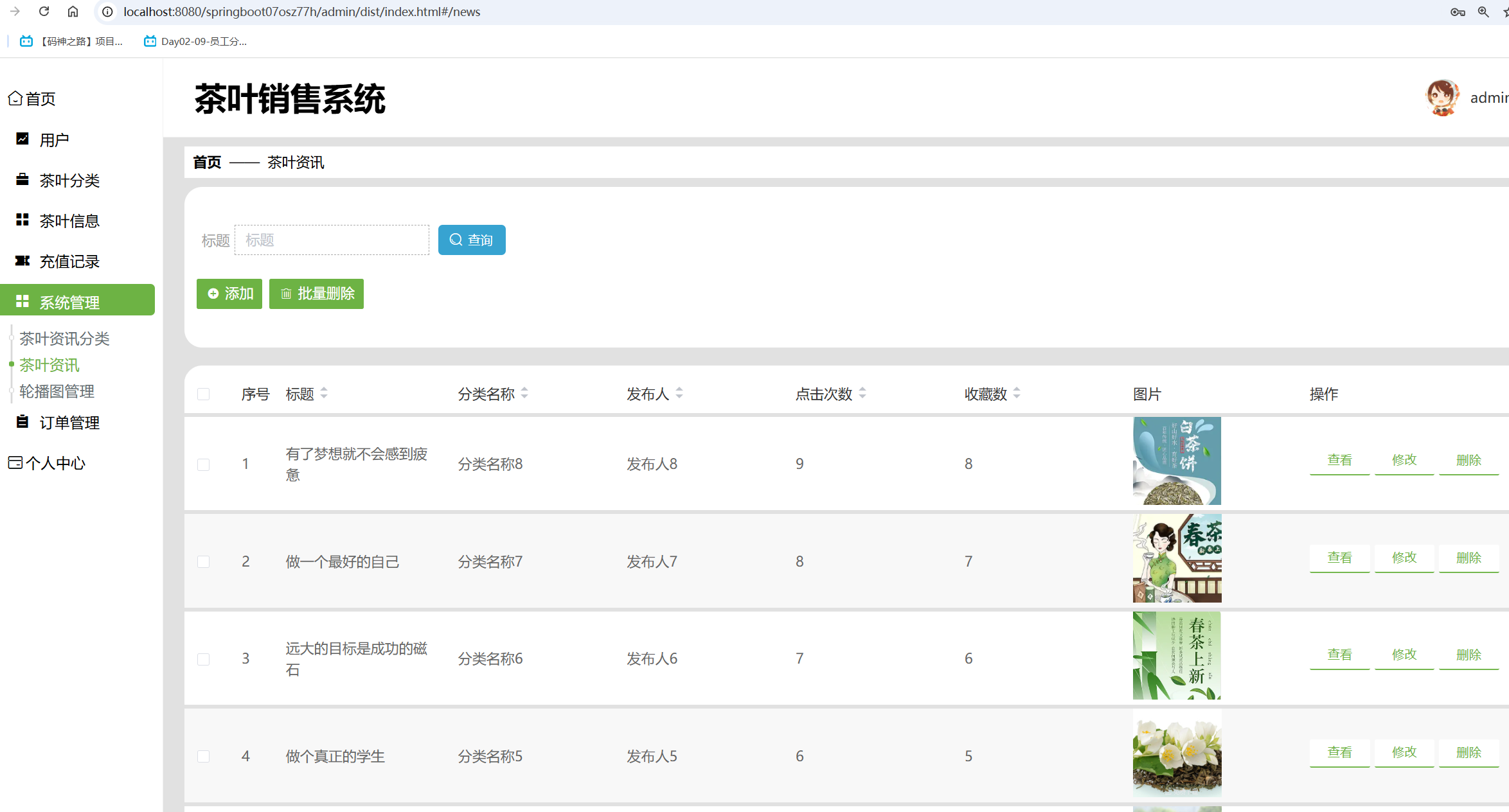Click the browser zoom magnifier icon
Image resolution: width=1509 pixels, height=812 pixels.
[x=1483, y=12]
